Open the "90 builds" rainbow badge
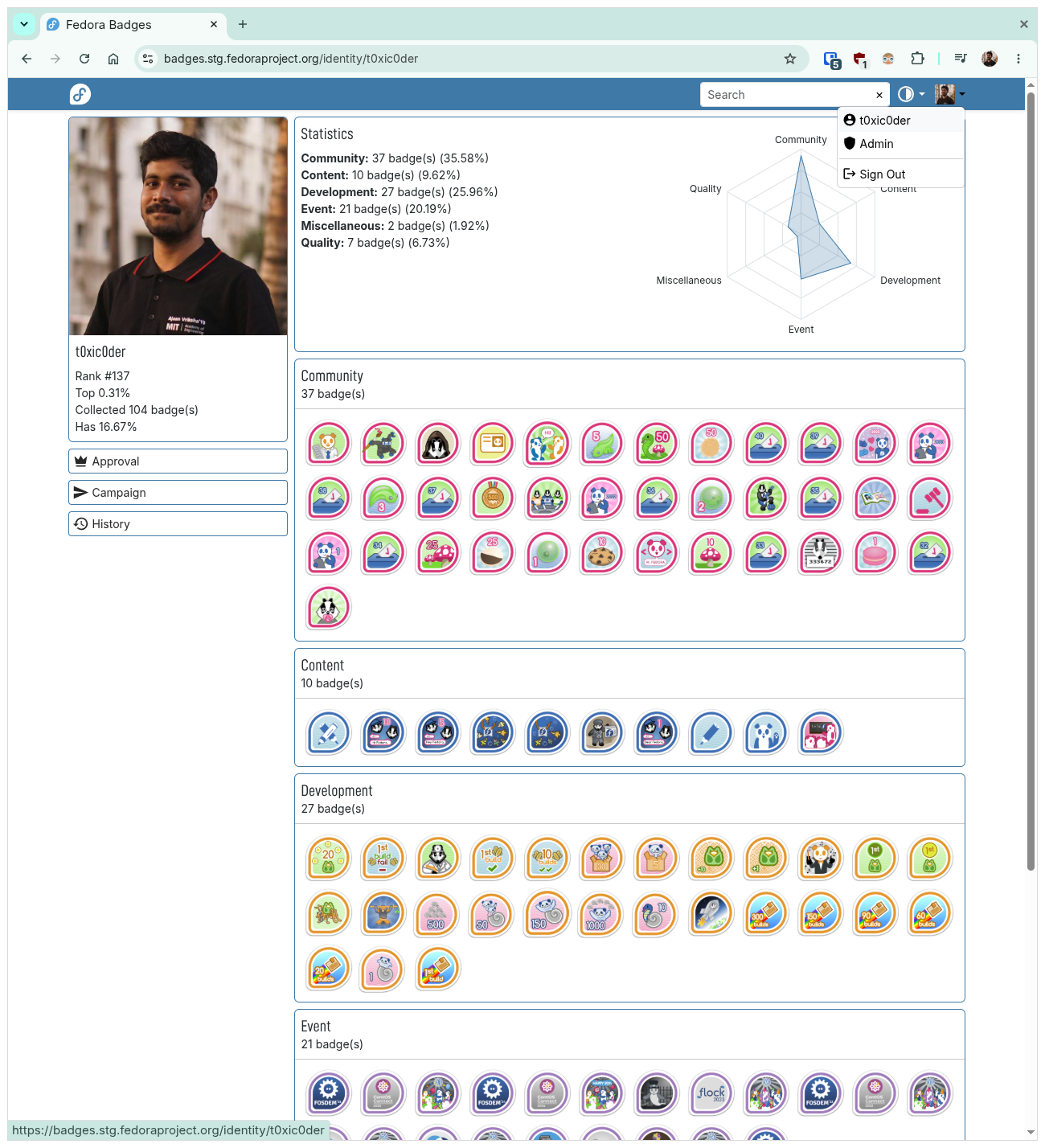 pyautogui.click(x=875, y=913)
